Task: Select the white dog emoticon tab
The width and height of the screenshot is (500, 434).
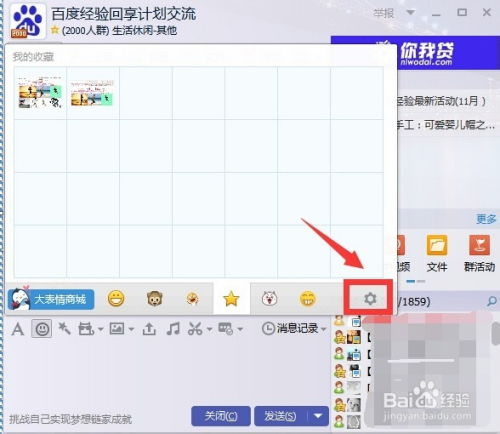Action: point(270,298)
